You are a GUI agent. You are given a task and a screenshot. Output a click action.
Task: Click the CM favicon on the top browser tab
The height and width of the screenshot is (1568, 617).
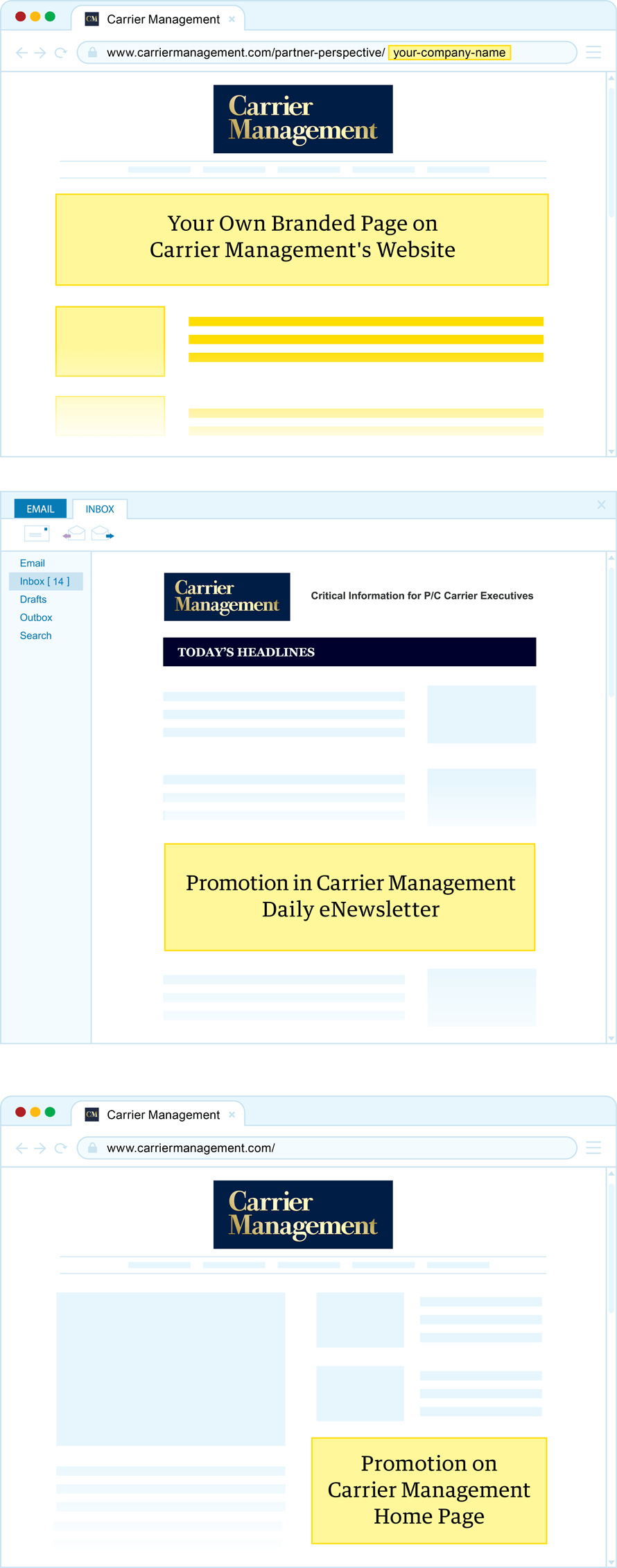click(x=92, y=19)
